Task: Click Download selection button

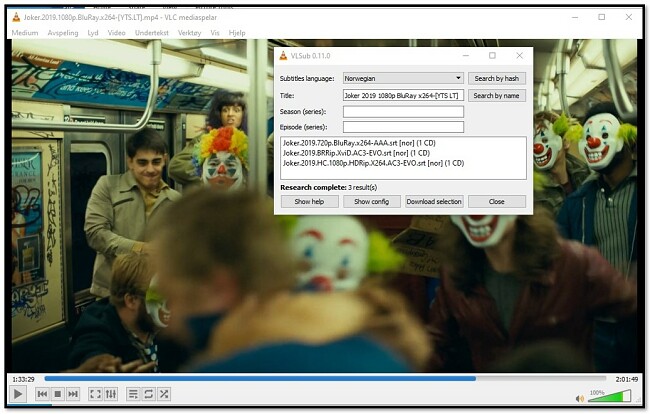Action: click(x=434, y=201)
